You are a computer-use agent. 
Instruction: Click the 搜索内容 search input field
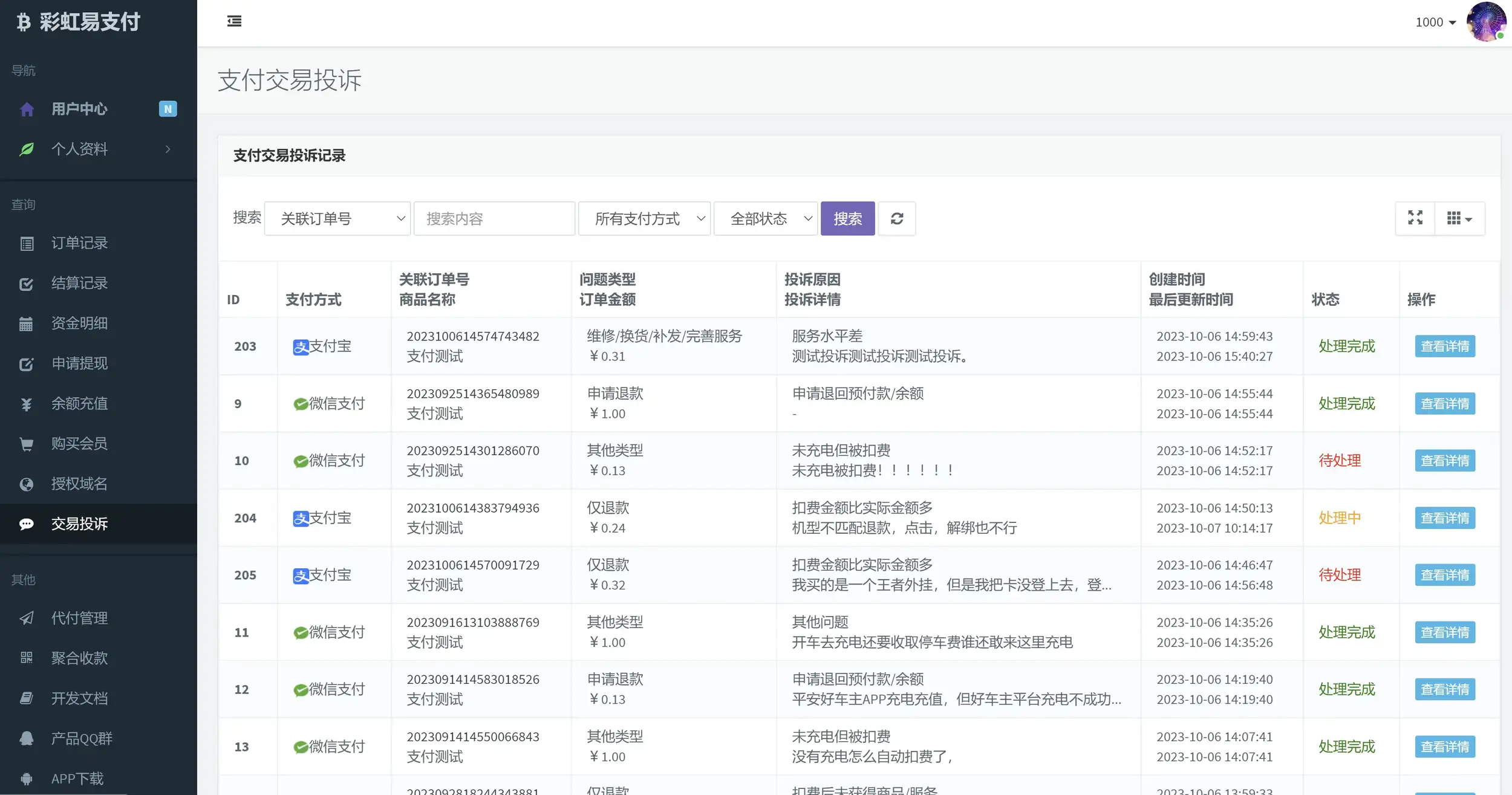(494, 218)
